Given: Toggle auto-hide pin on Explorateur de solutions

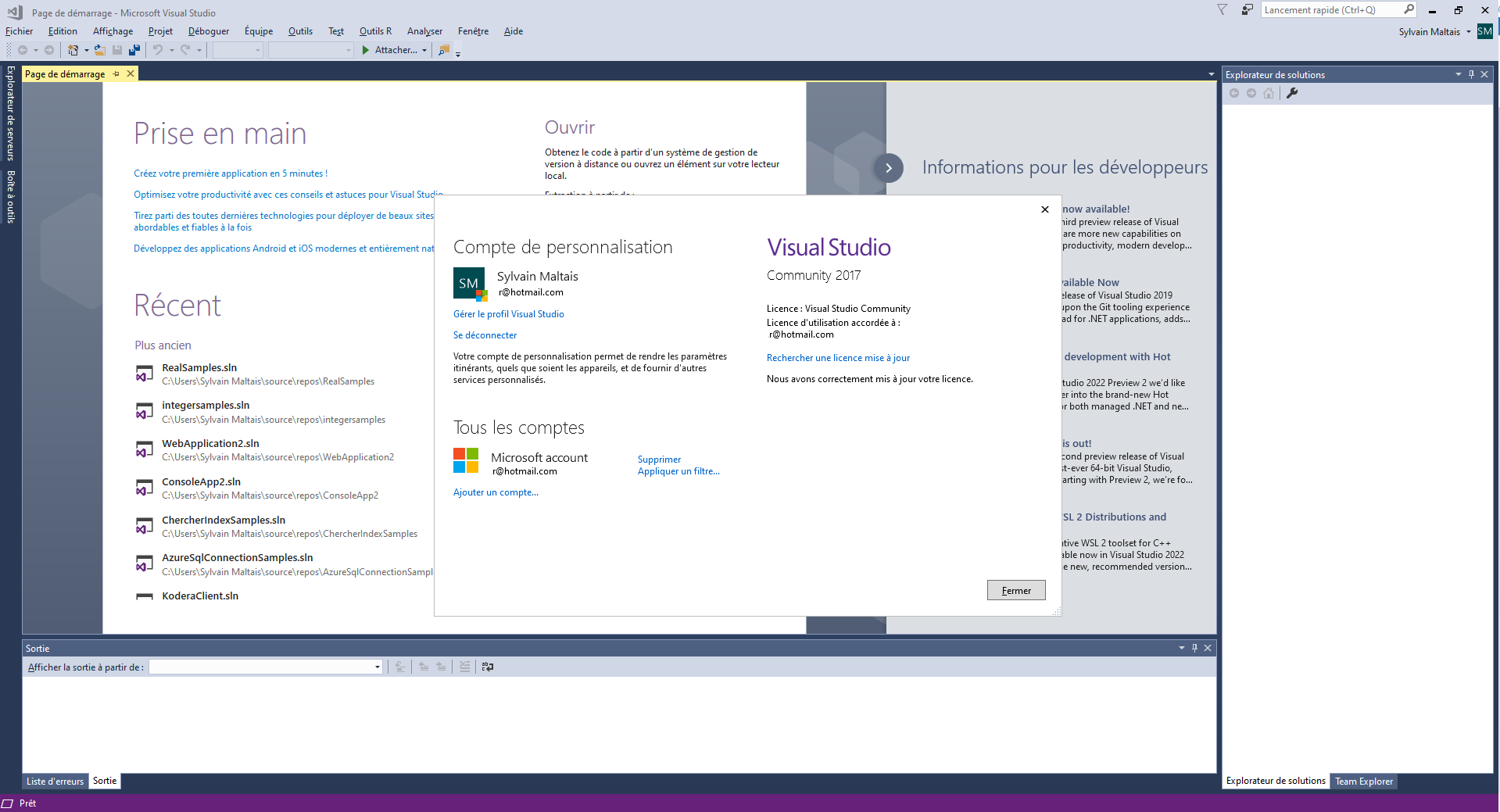Looking at the screenshot, I should point(1471,74).
